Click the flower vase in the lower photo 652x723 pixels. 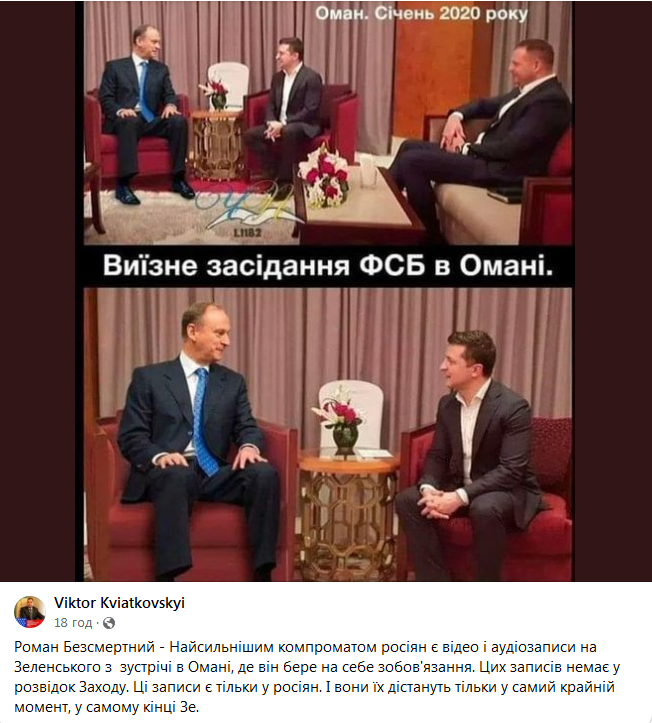point(342,426)
